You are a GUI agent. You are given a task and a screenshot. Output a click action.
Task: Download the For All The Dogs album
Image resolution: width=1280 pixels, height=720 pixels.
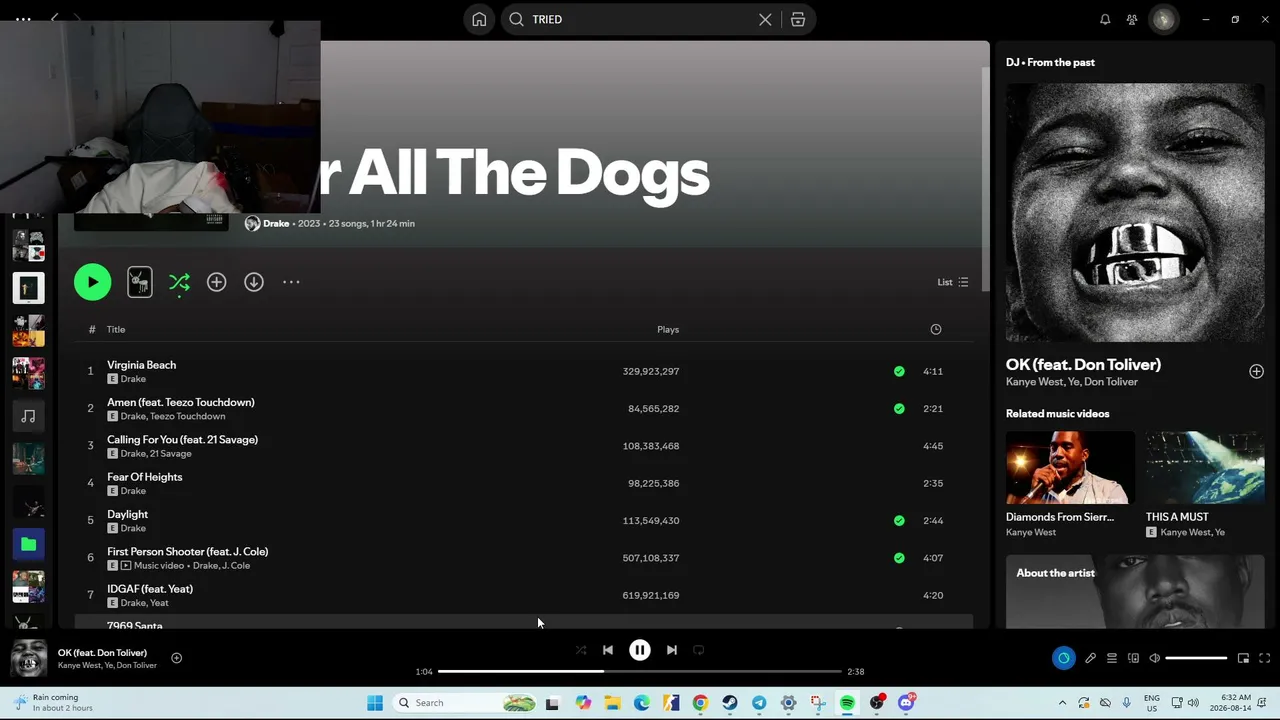click(254, 282)
